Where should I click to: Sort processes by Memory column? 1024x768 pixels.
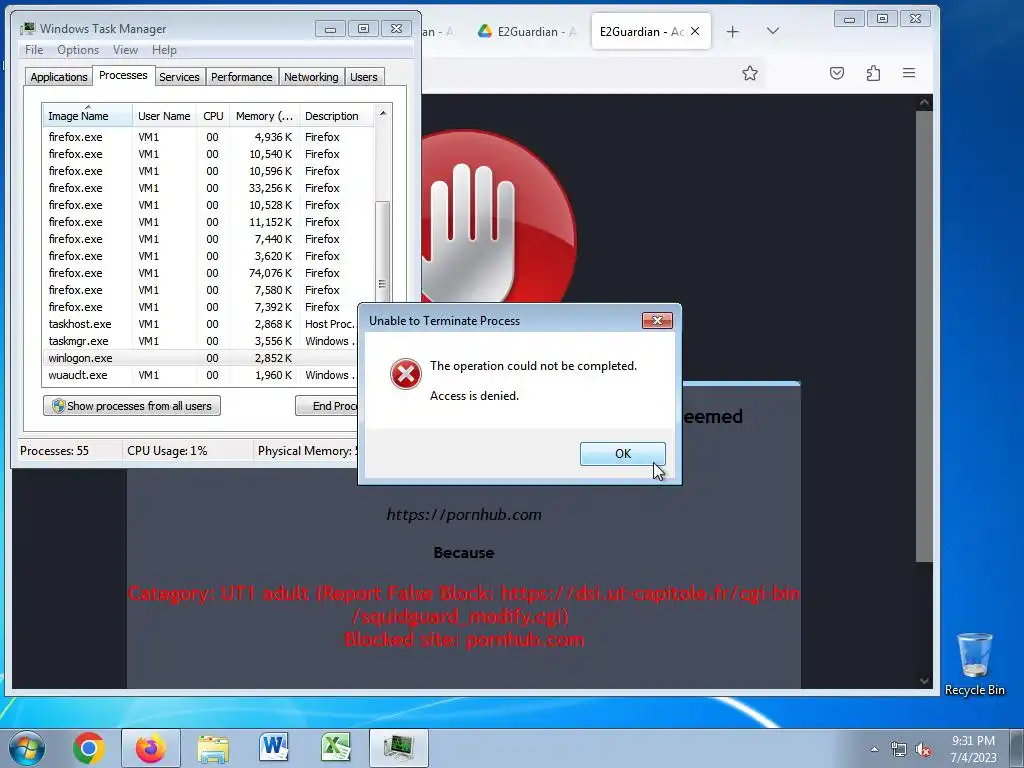pyautogui.click(x=264, y=116)
